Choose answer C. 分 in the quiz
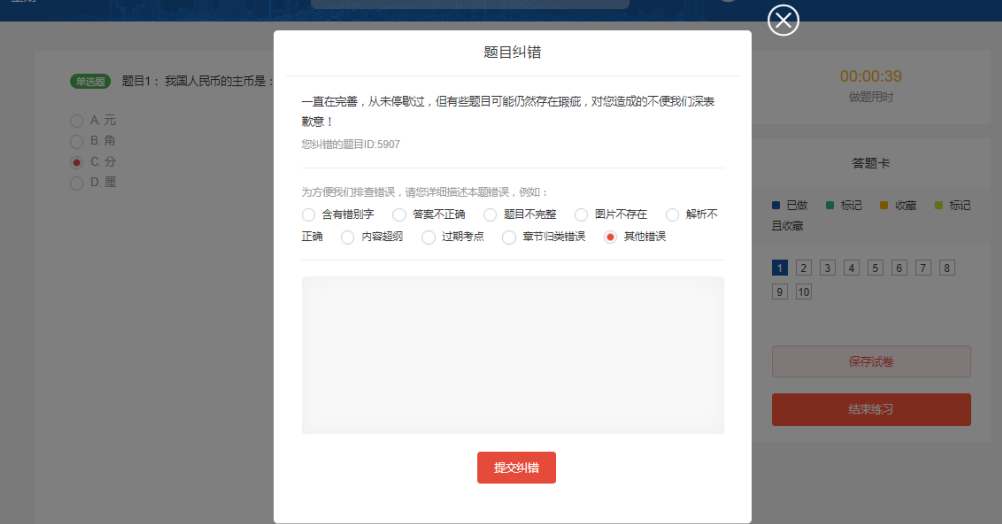The image size is (1002, 524). (x=77, y=162)
